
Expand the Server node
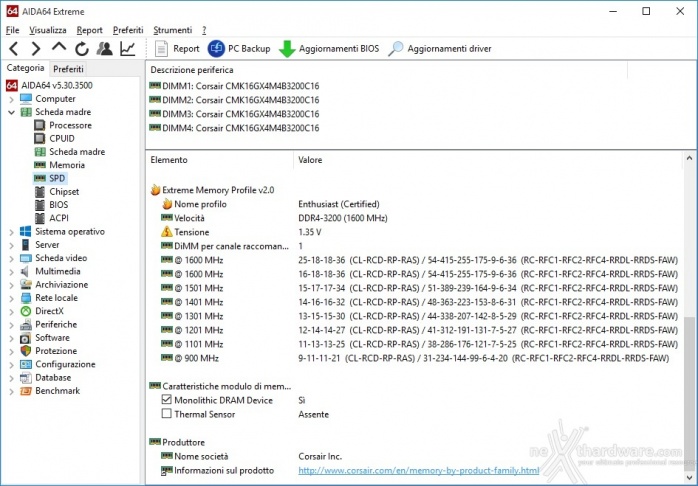[12, 245]
